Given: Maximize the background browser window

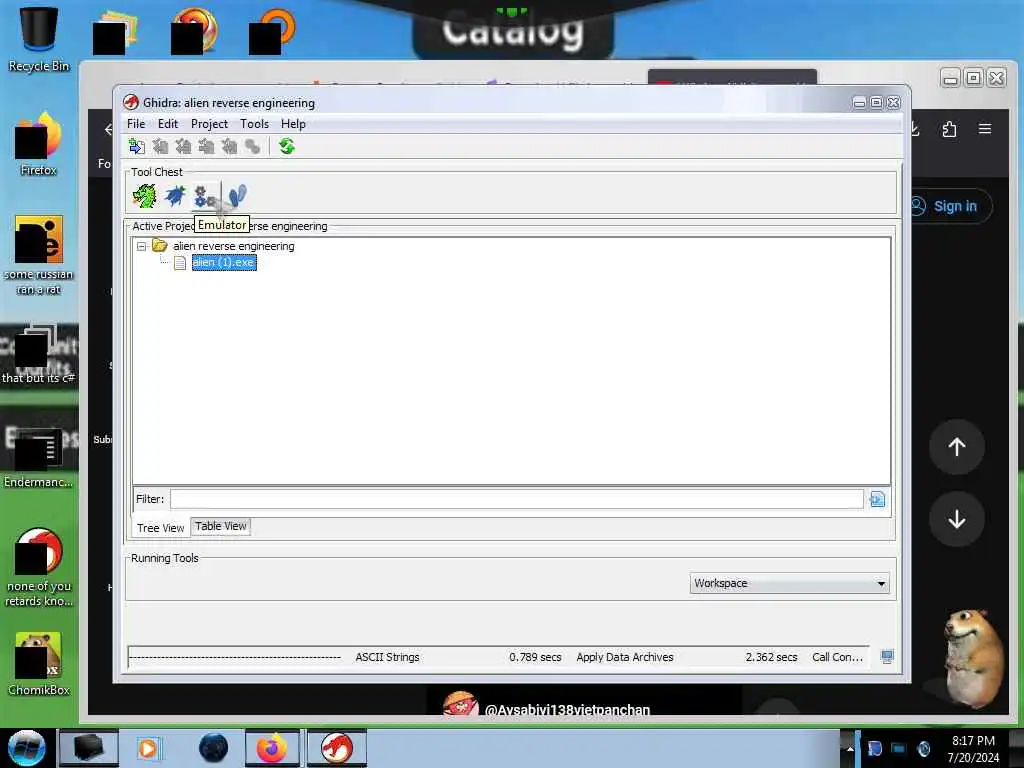Looking at the screenshot, I should [x=973, y=78].
